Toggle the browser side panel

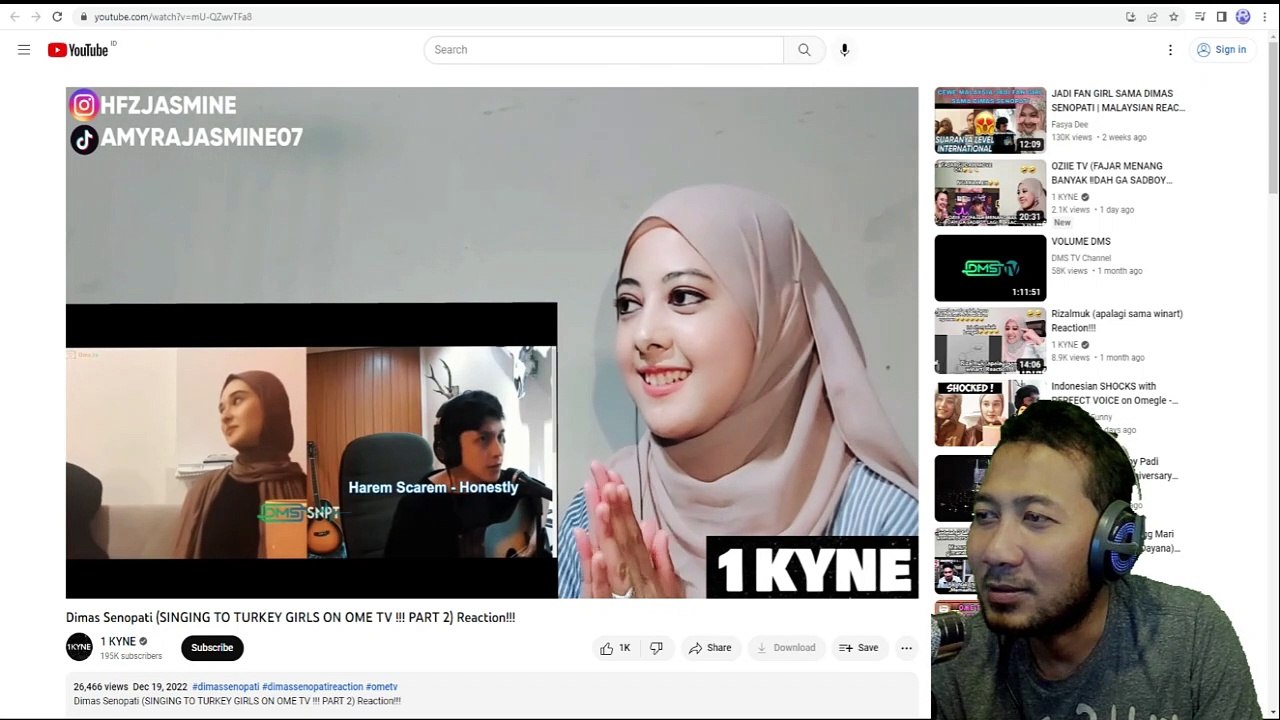[x=1221, y=17]
